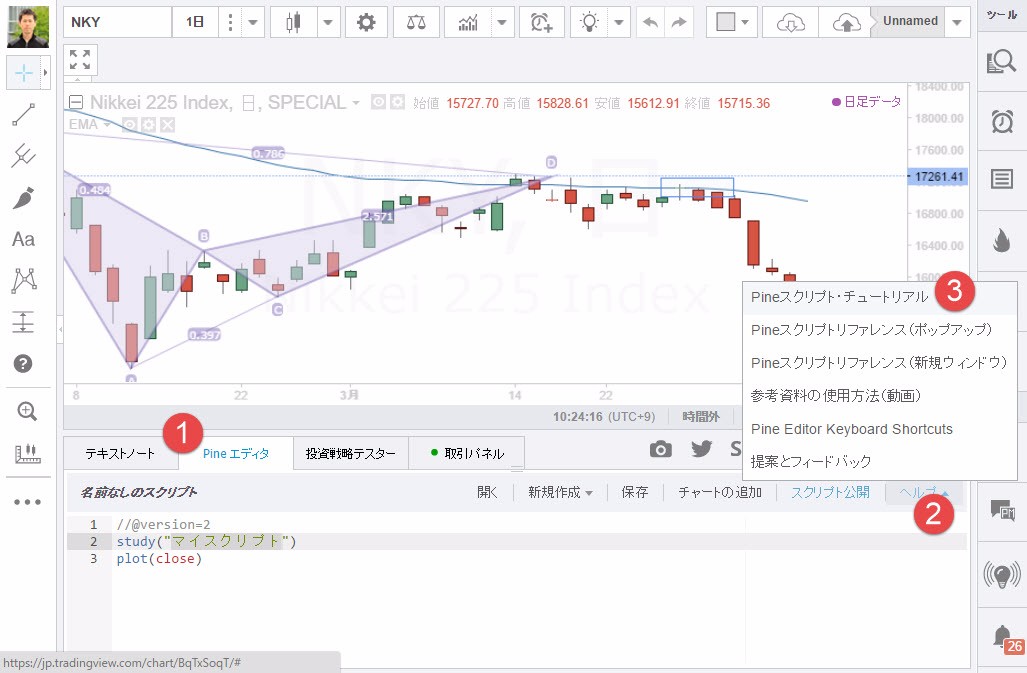
Task: Open chart settings with the gear icon
Action: pyautogui.click(x=366, y=22)
